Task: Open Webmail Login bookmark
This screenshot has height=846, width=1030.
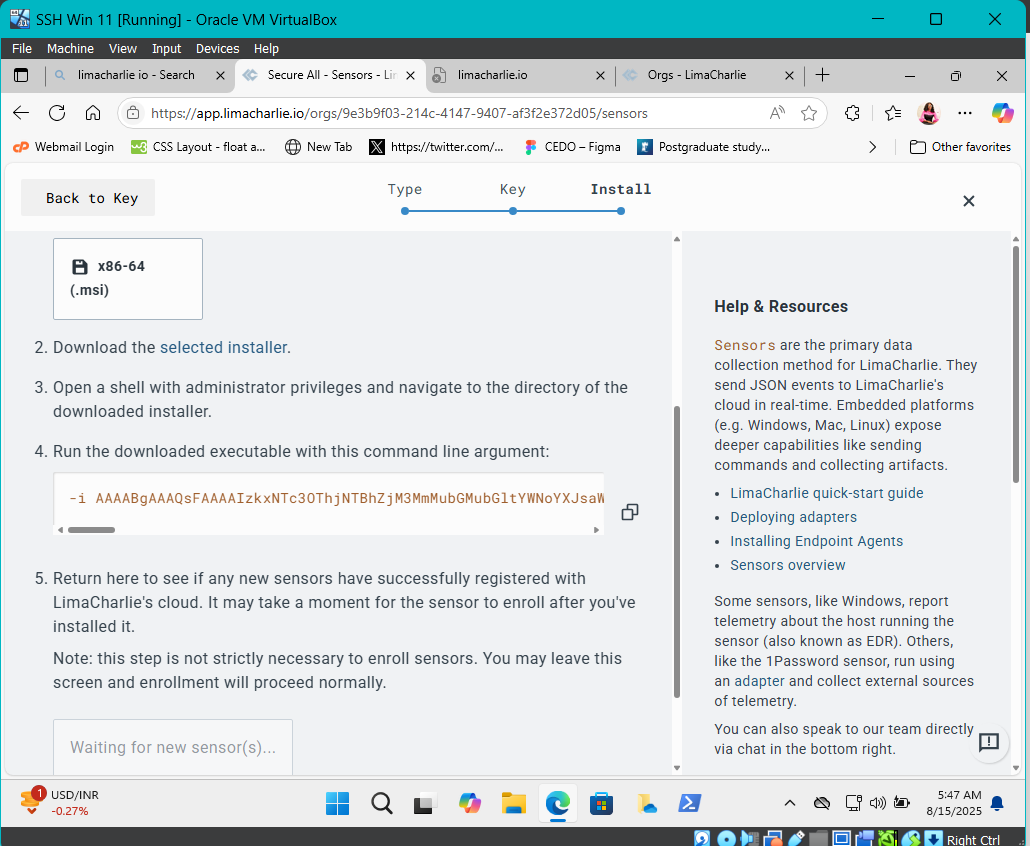Action: [64, 147]
